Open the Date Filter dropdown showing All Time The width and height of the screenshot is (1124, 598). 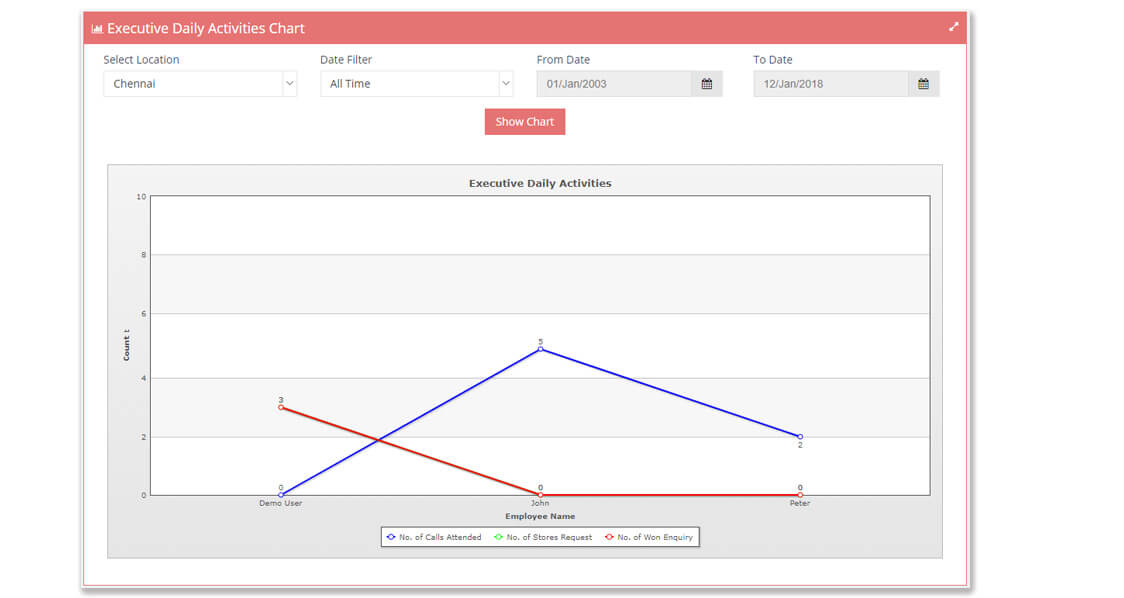coord(416,83)
